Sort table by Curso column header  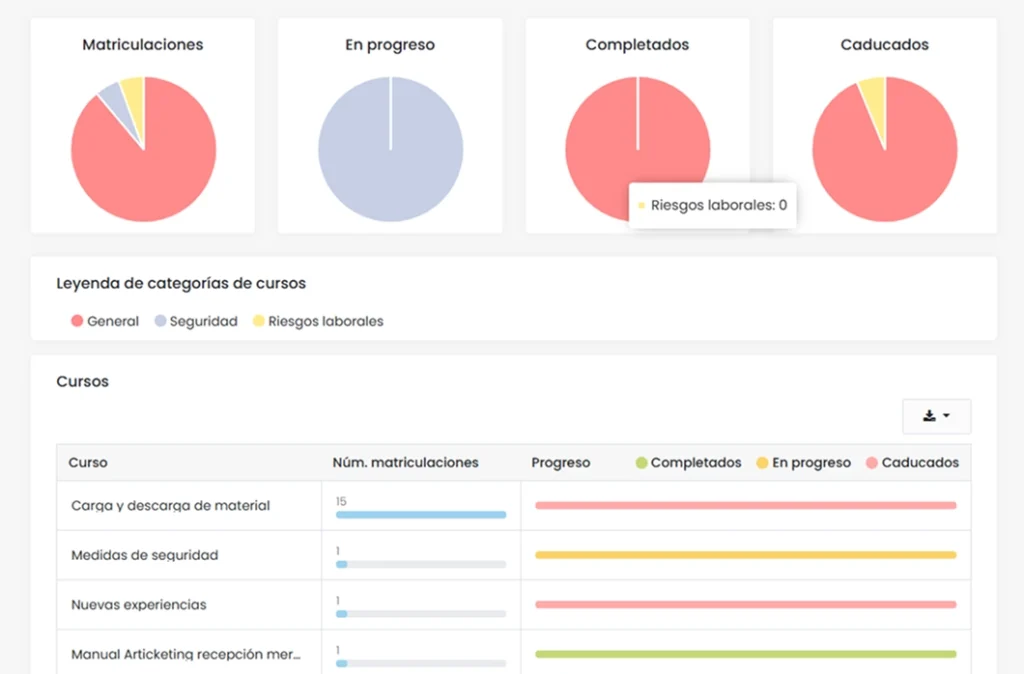coord(88,463)
